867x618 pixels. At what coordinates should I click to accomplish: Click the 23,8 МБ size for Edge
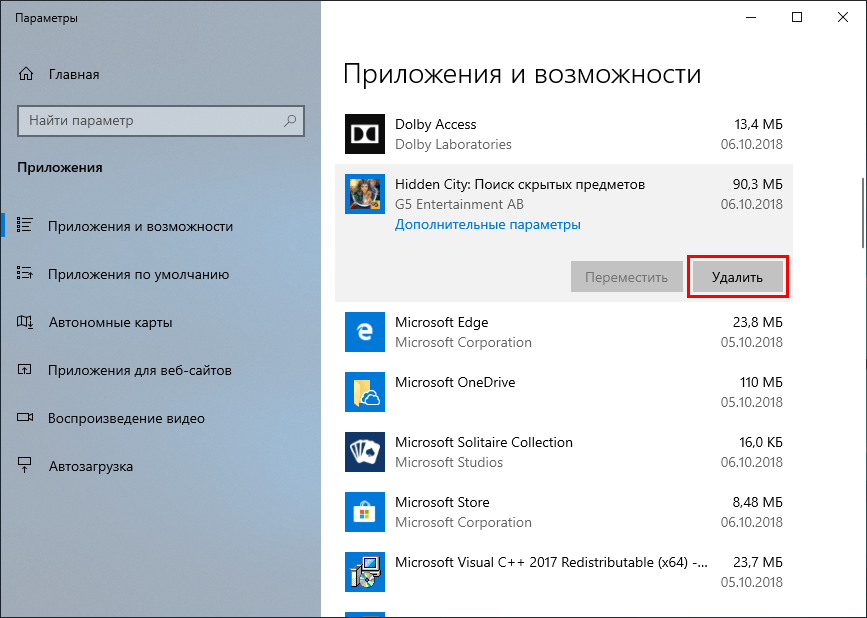[x=758, y=322]
